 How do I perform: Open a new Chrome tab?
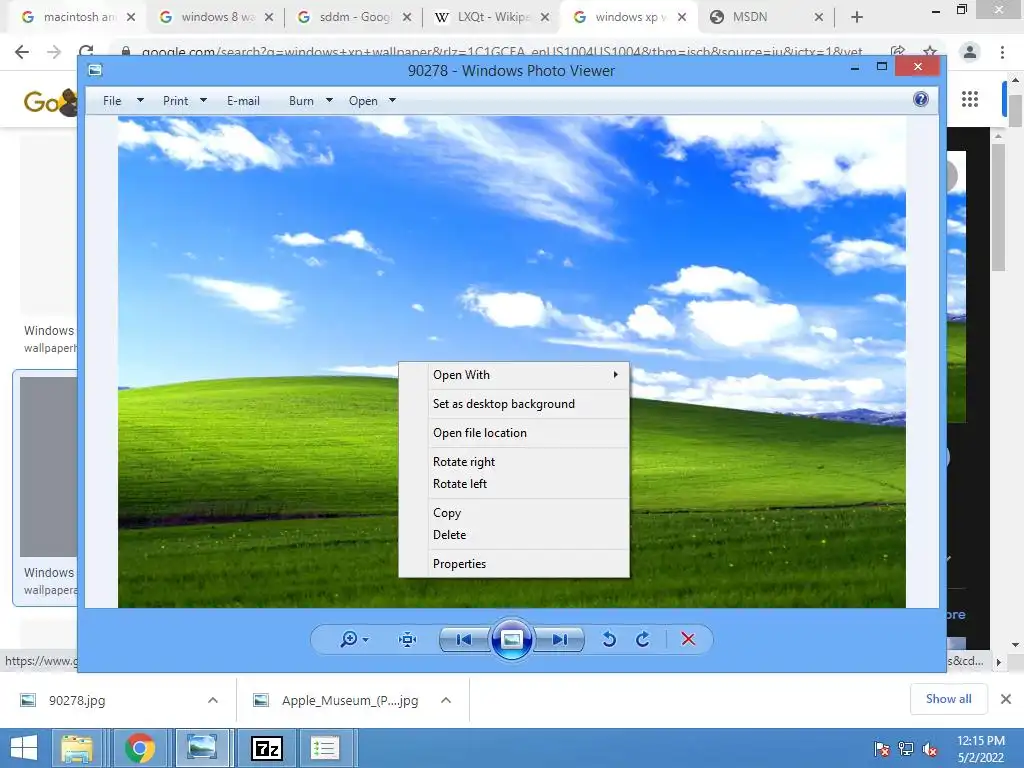tap(857, 17)
